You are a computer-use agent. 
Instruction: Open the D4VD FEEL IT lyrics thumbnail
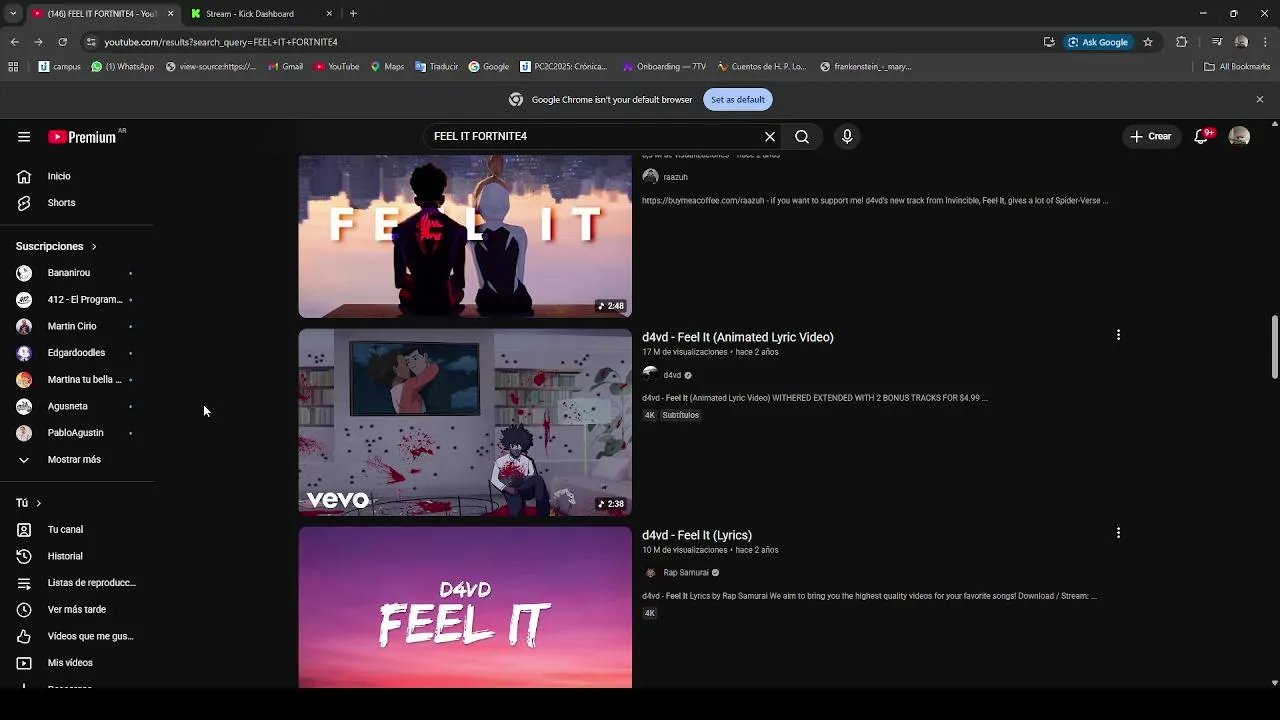(465, 607)
